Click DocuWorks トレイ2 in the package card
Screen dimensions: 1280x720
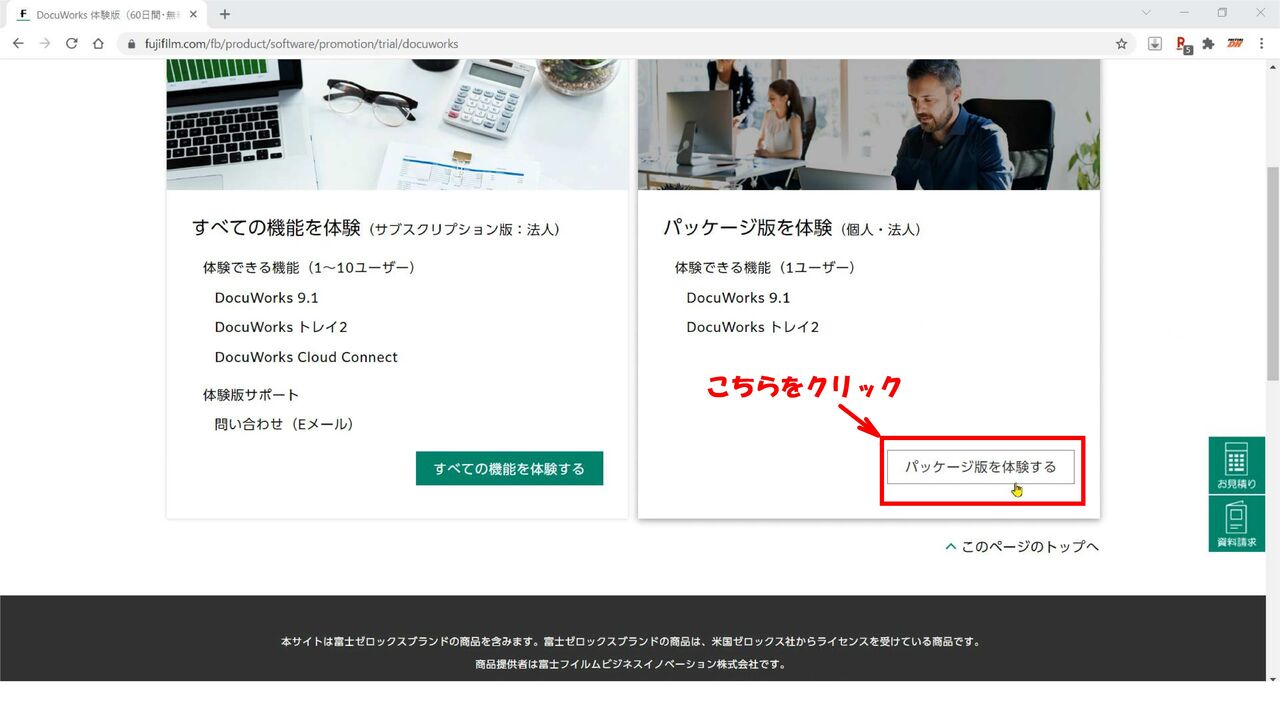[x=753, y=327]
